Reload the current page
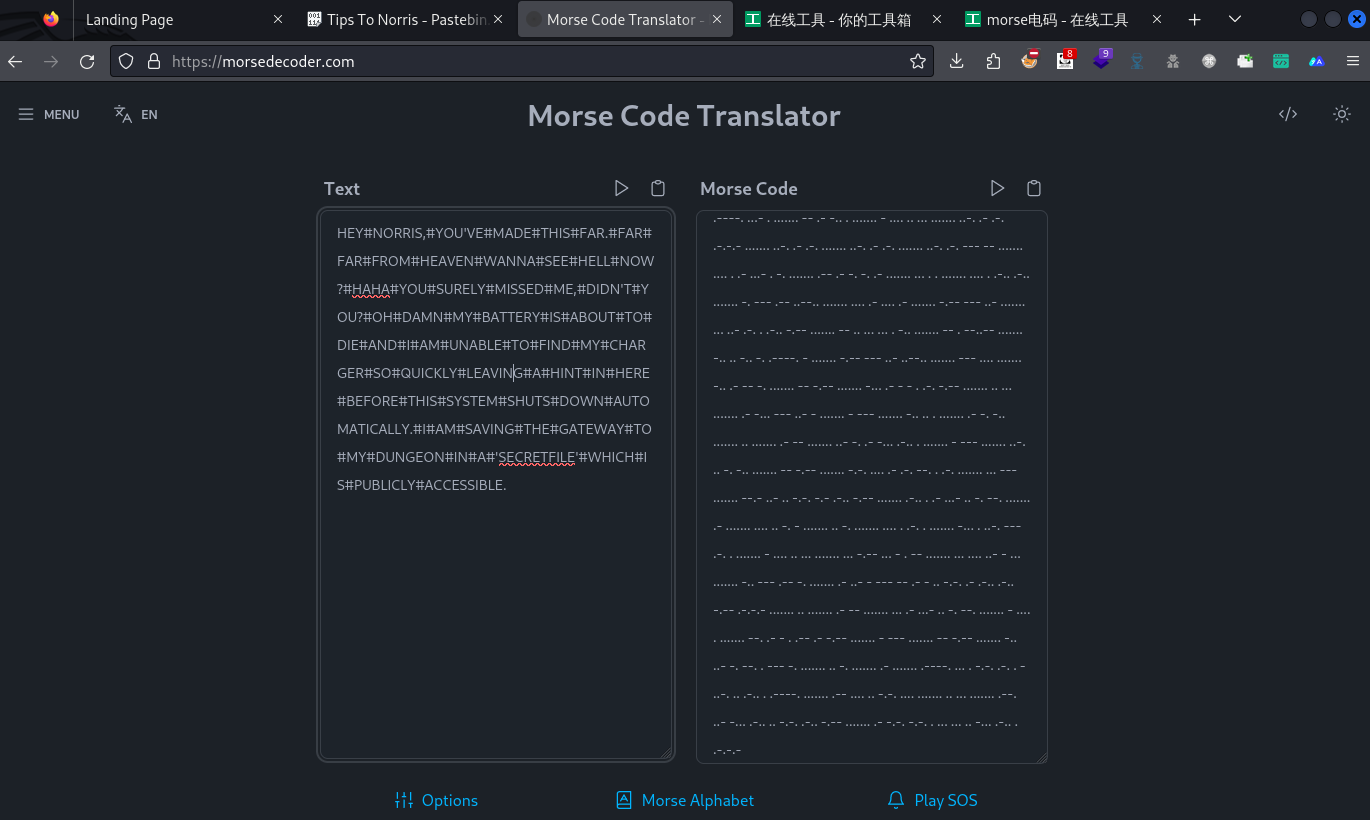The height and width of the screenshot is (820, 1370). tap(87, 61)
